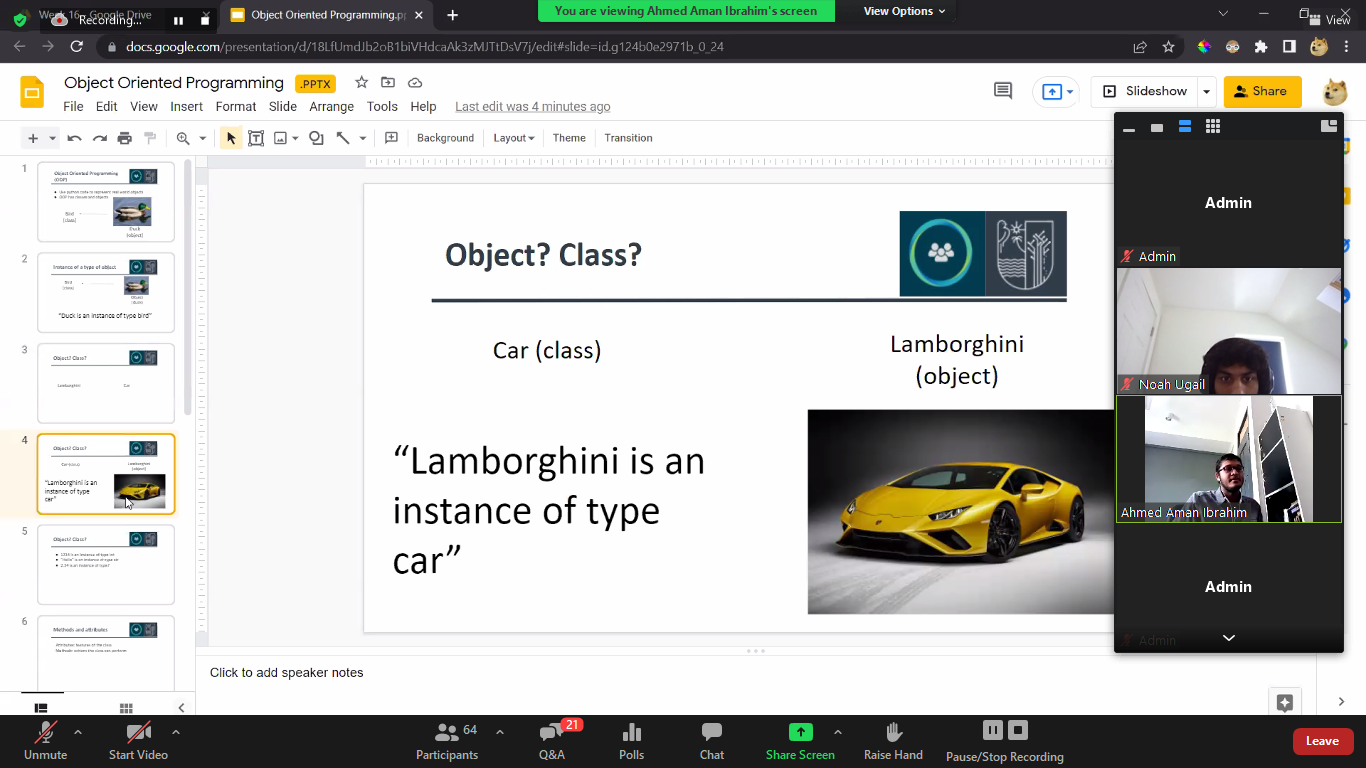Screen dimensions: 1366x768
Task: Click the Add comment toolbar icon
Action: (391, 138)
